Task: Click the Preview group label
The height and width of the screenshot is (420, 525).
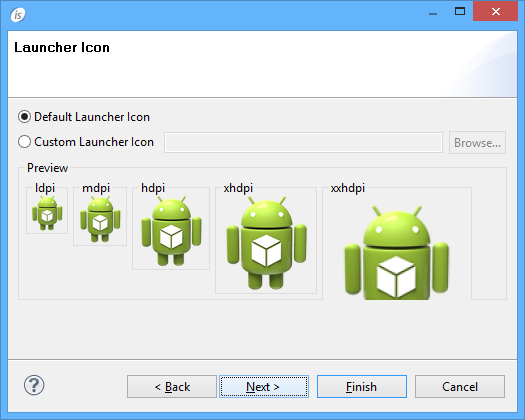Action: pyautogui.click(x=48, y=168)
